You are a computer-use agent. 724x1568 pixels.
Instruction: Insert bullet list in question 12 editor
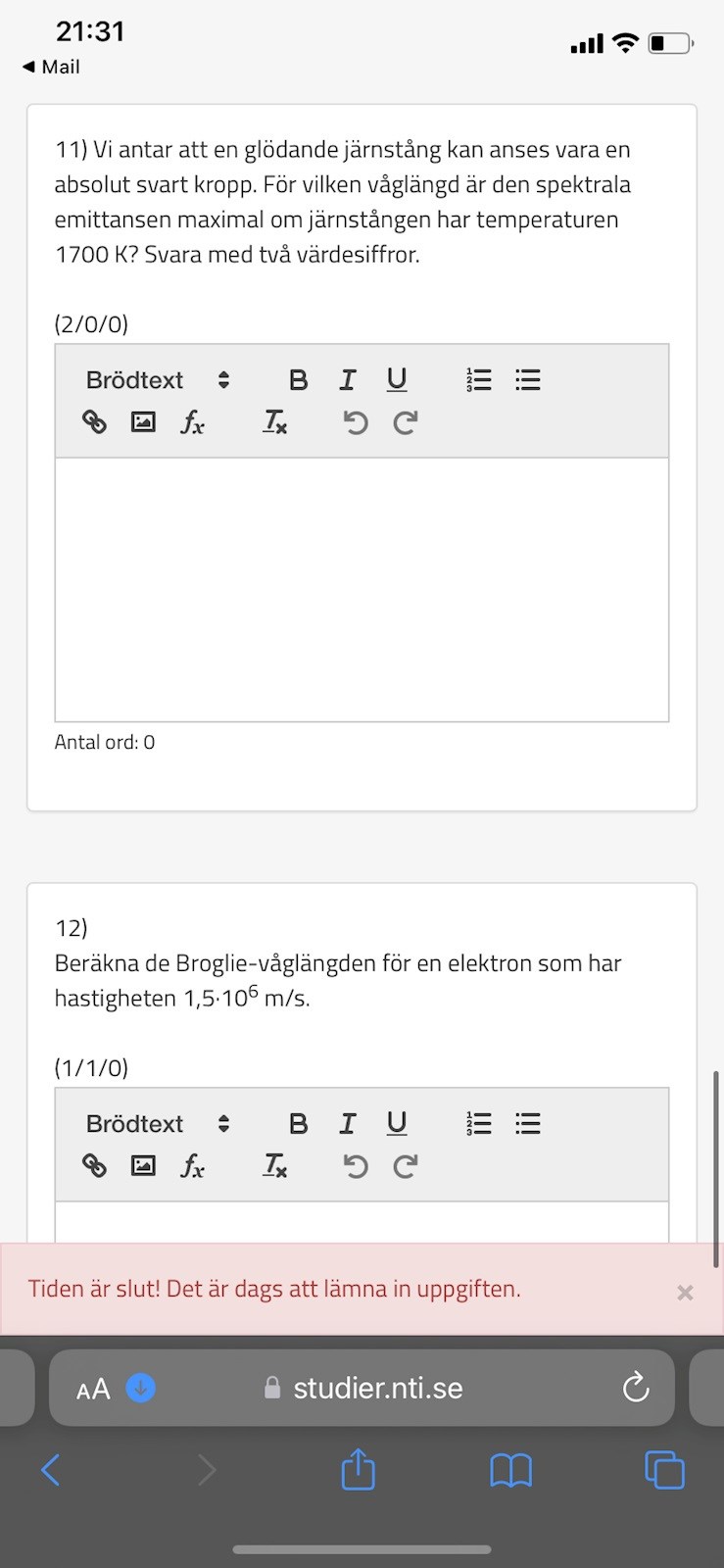tap(528, 1124)
